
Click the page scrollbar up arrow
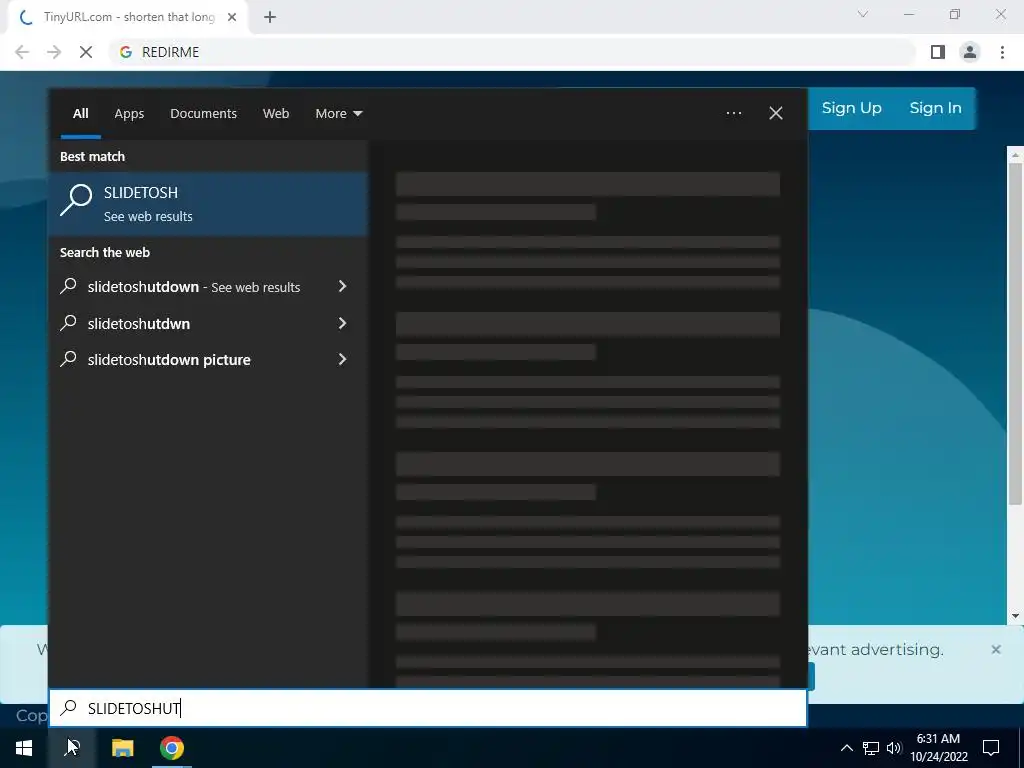(1015, 155)
